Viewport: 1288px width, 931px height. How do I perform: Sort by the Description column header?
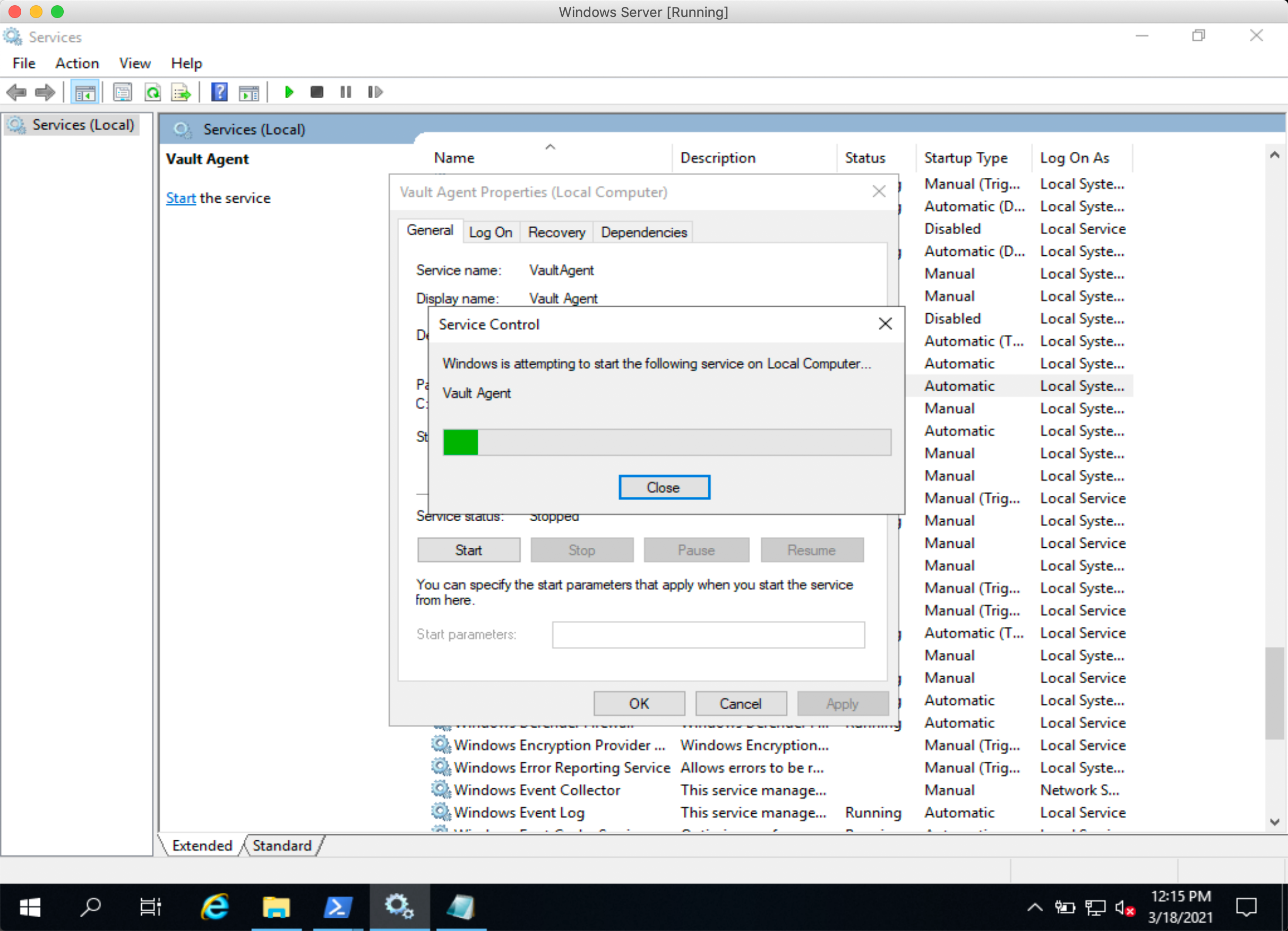pos(754,157)
